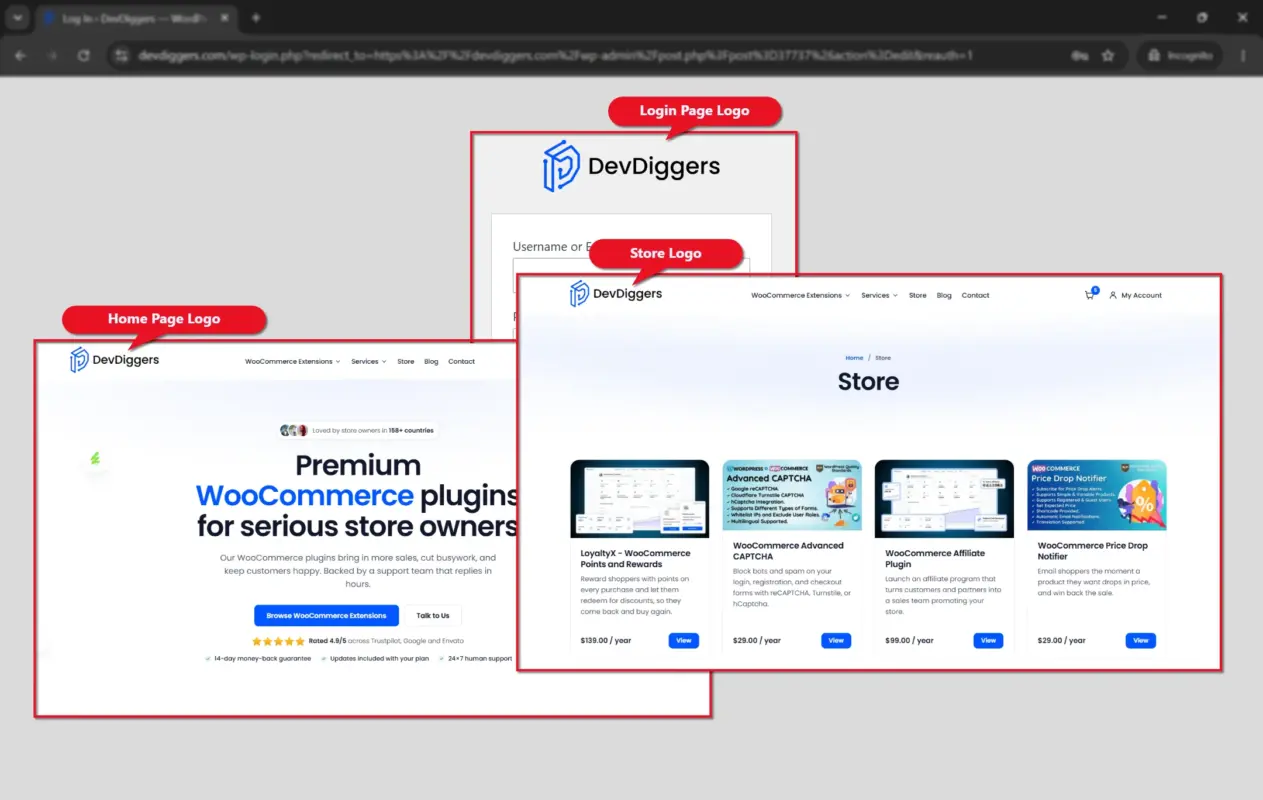Open Store link in the store page navigation
Viewport: 1263px width, 800px height.
point(917,295)
